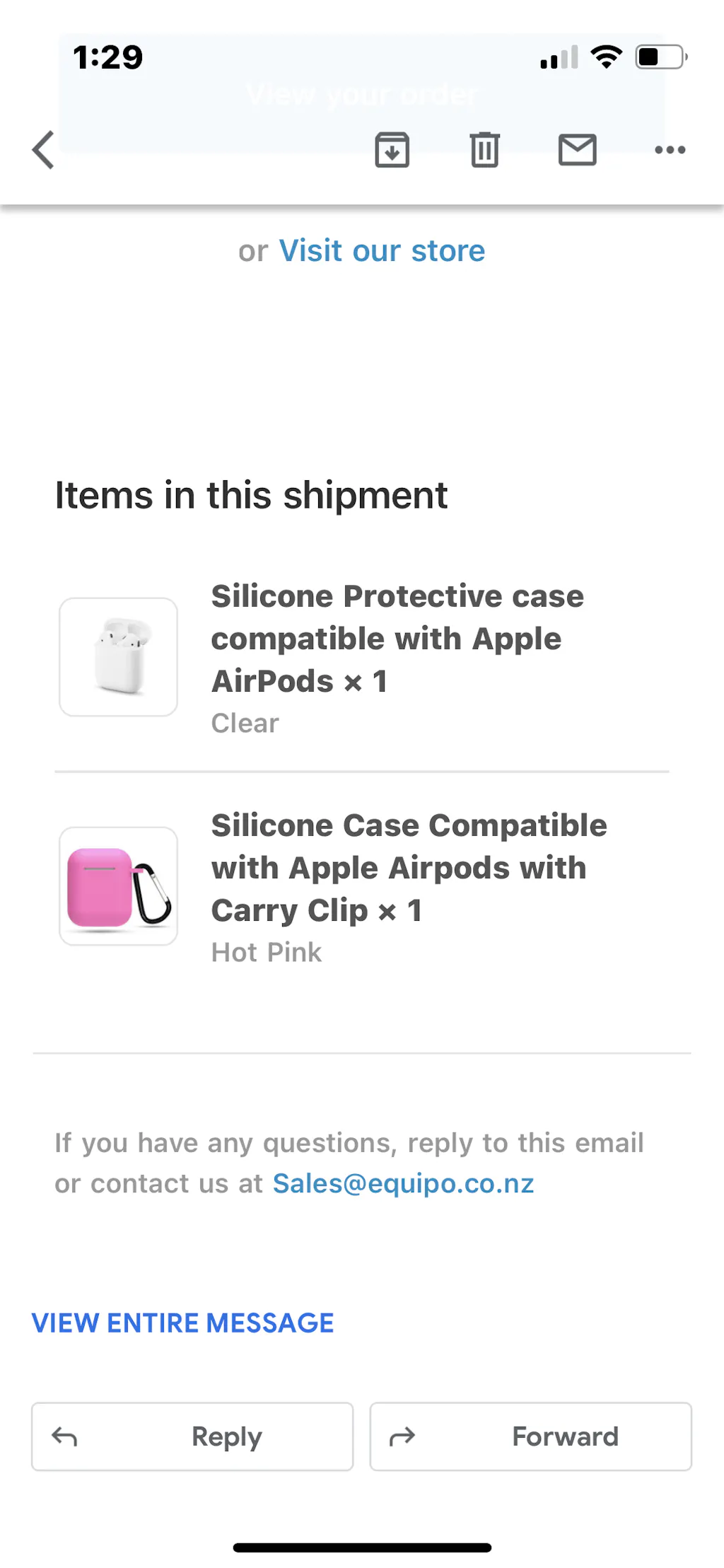Delete the email with trash icon
The width and height of the screenshot is (724, 1568).
[484, 150]
